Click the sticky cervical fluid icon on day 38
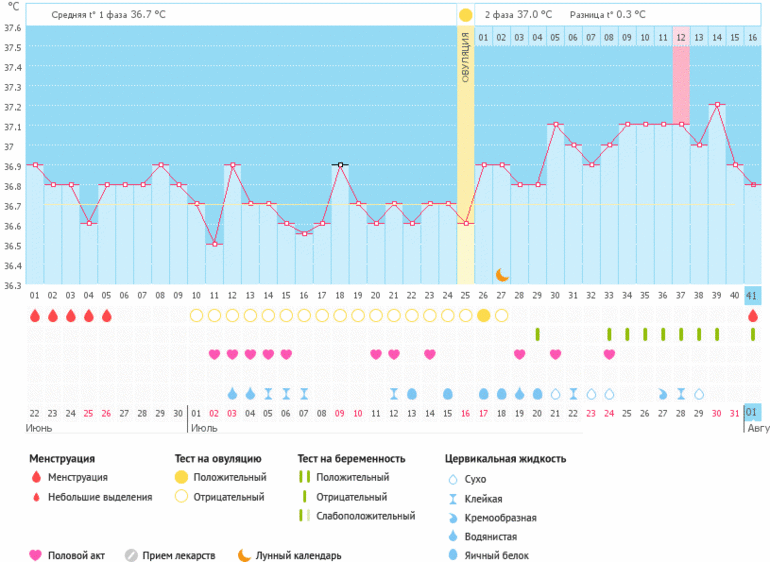The width and height of the screenshot is (770, 562). [681, 393]
